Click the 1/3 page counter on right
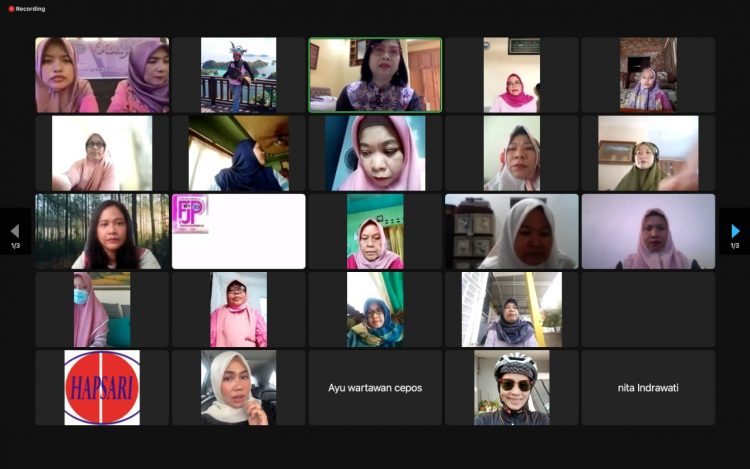Viewport: 750px width, 469px height. (x=735, y=246)
